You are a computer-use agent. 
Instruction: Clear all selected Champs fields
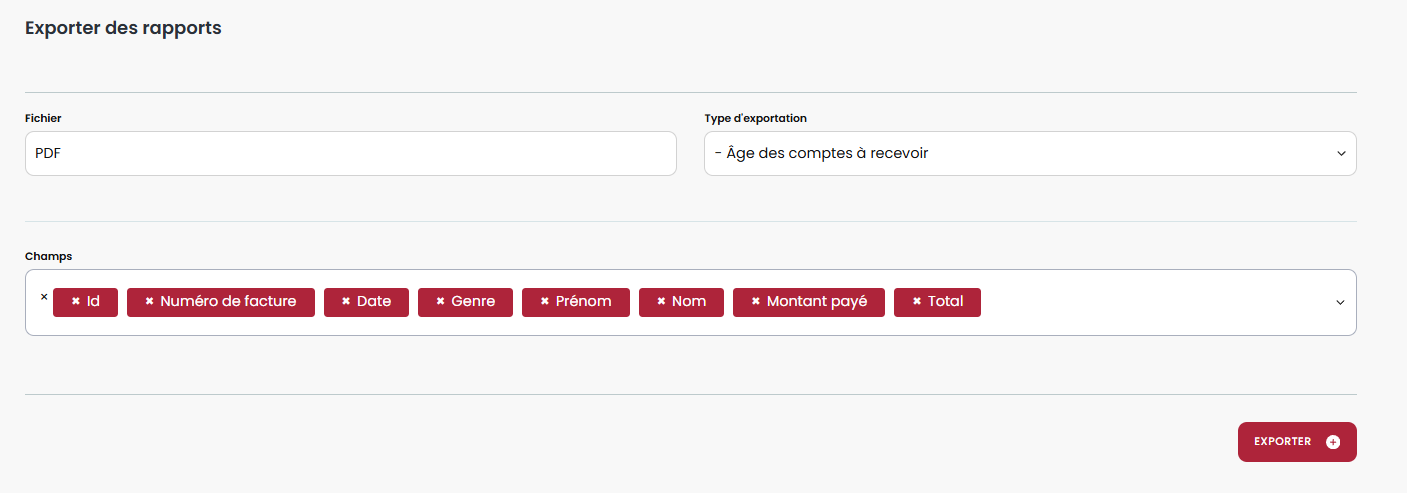pos(43,297)
